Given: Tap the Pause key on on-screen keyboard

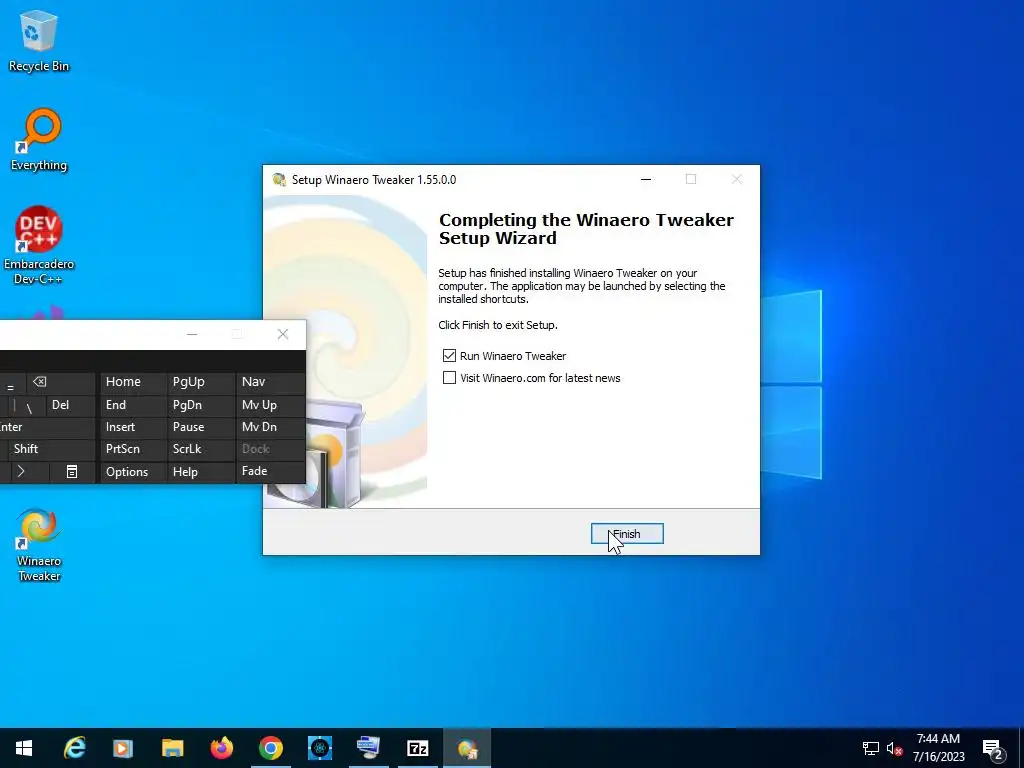Looking at the screenshot, I should [x=200, y=427].
